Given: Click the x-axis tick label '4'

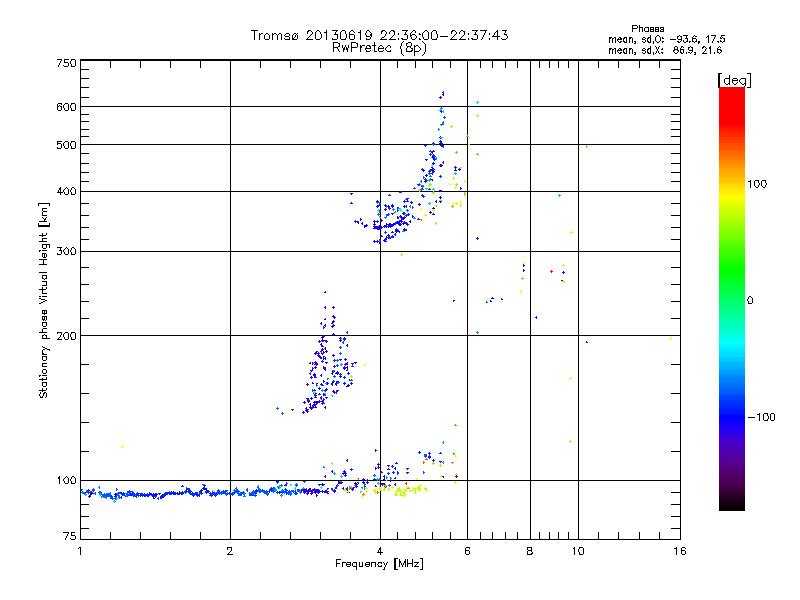Looking at the screenshot, I should 380,551.
